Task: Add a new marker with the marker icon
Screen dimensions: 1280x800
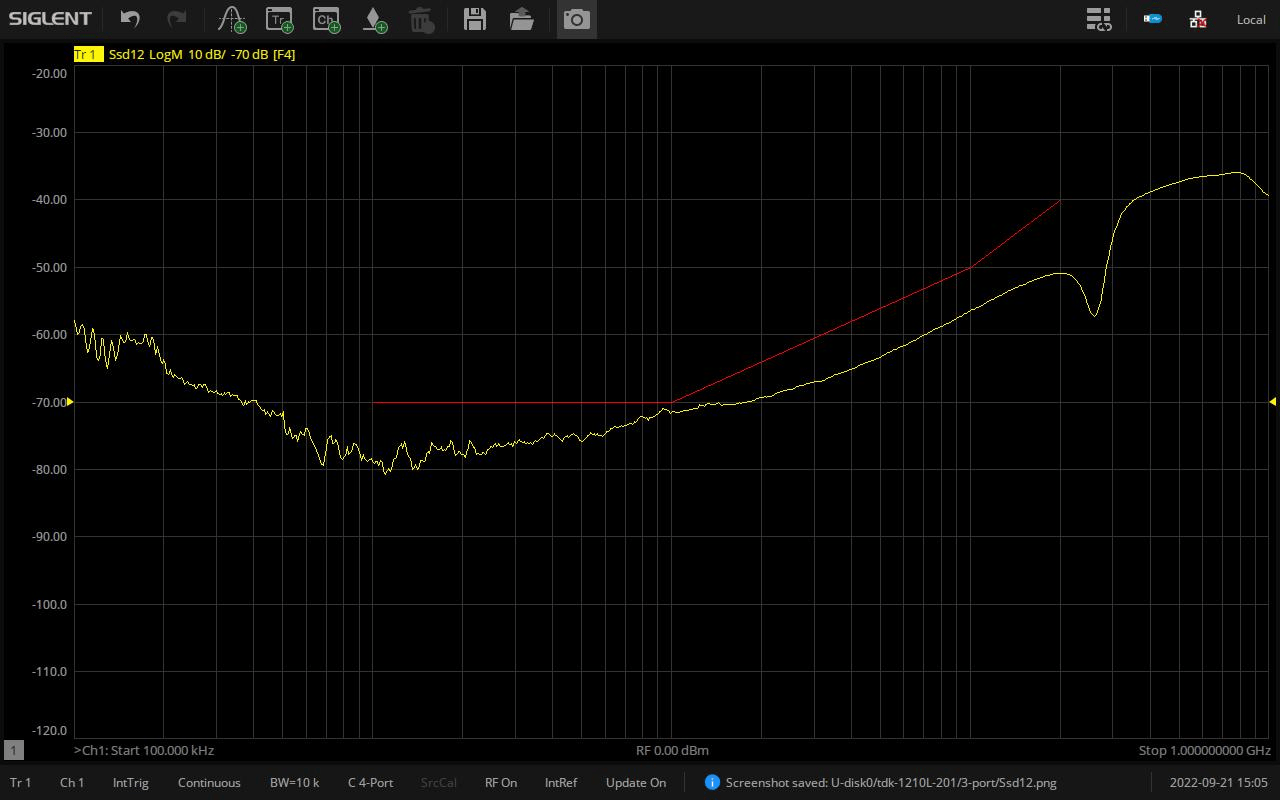Action: (x=232, y=19)
